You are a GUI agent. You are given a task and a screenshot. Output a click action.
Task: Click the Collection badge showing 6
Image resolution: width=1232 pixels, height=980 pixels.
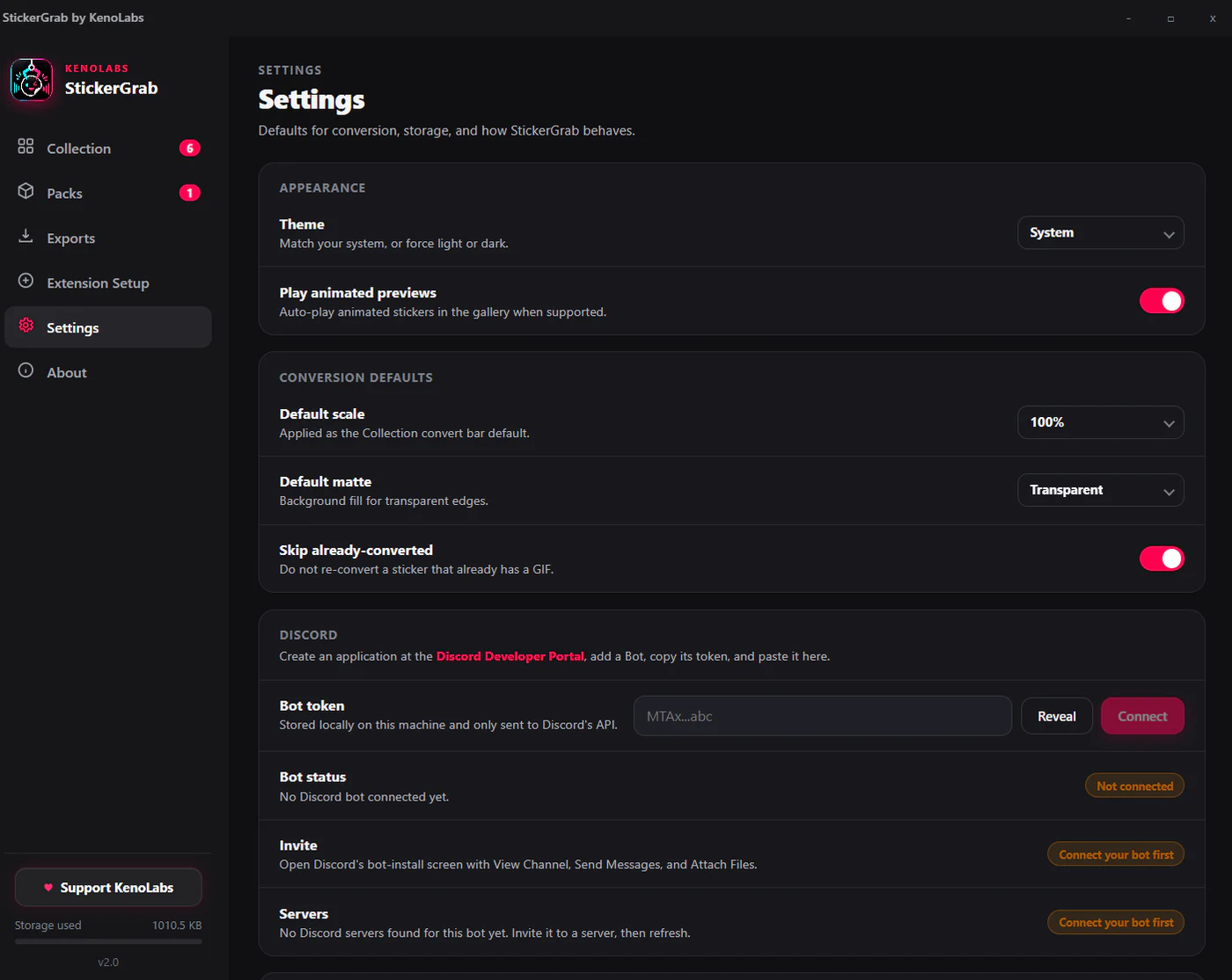190,148
